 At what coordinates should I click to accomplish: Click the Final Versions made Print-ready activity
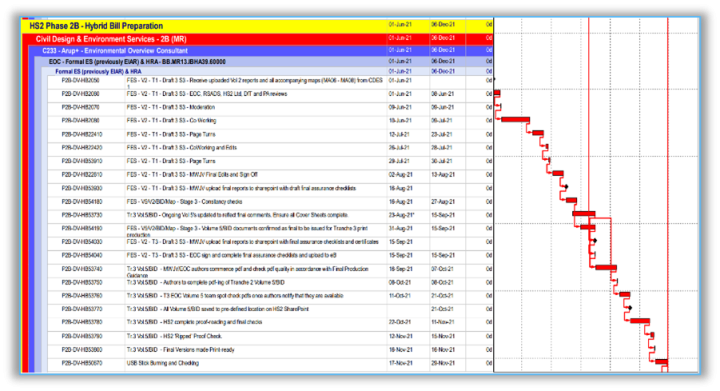(180, 350)
